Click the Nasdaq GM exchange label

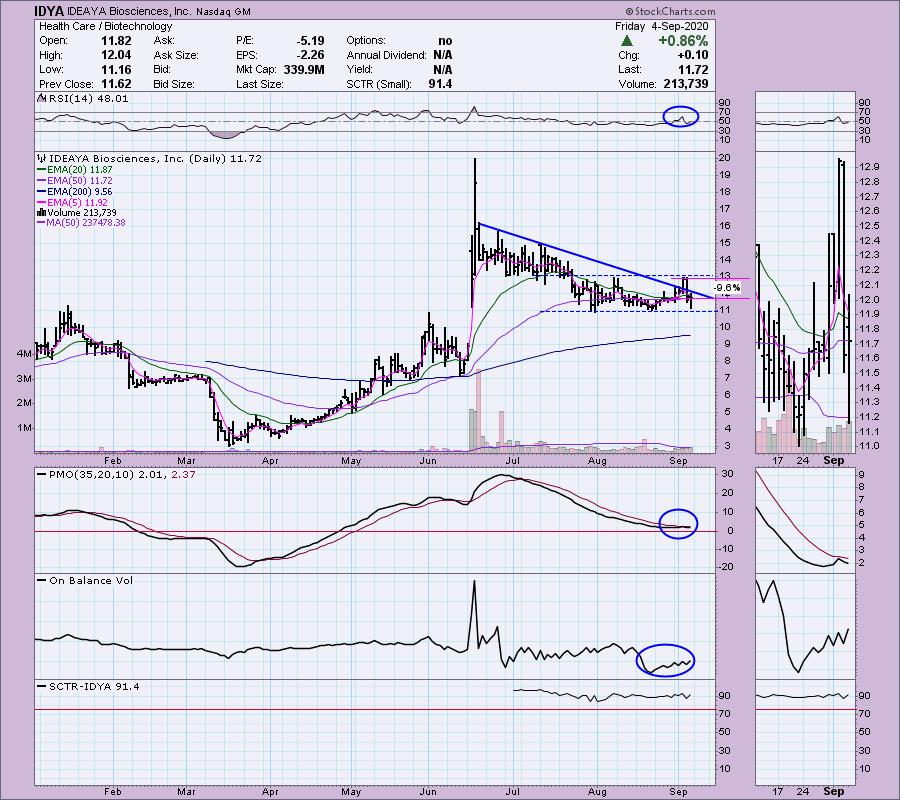[223, 11]
